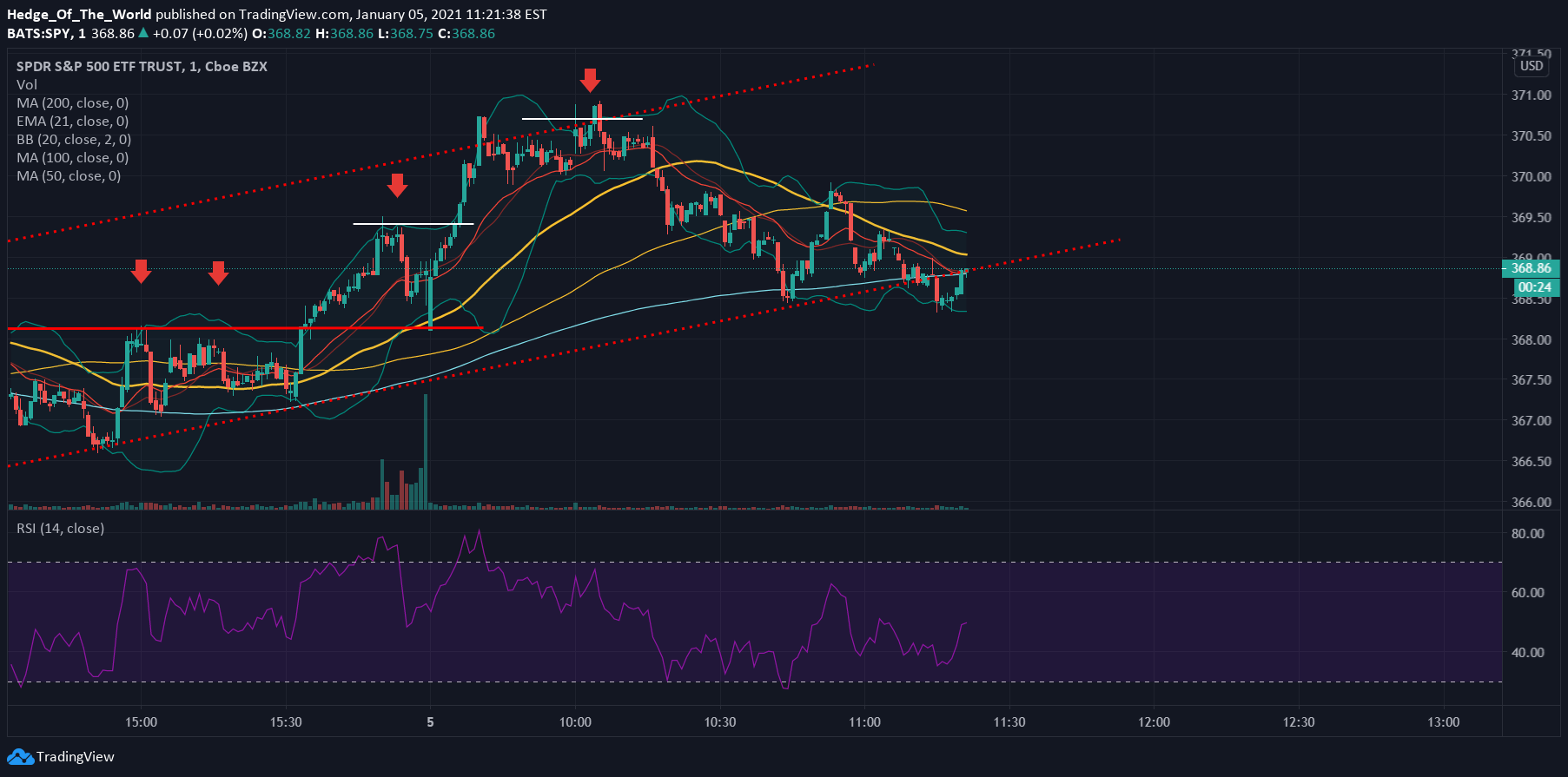Click the 10:00 time axis label
Image resolution: width=1568 pixels, height=777 pixels.
click(575, 722)
